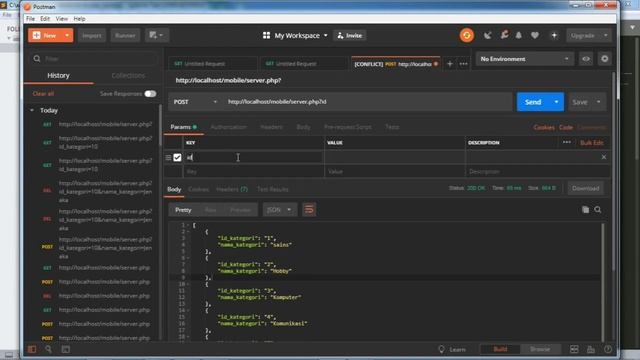640x360 pixels.
Task: Click the Send button
Action: [533, 102]
